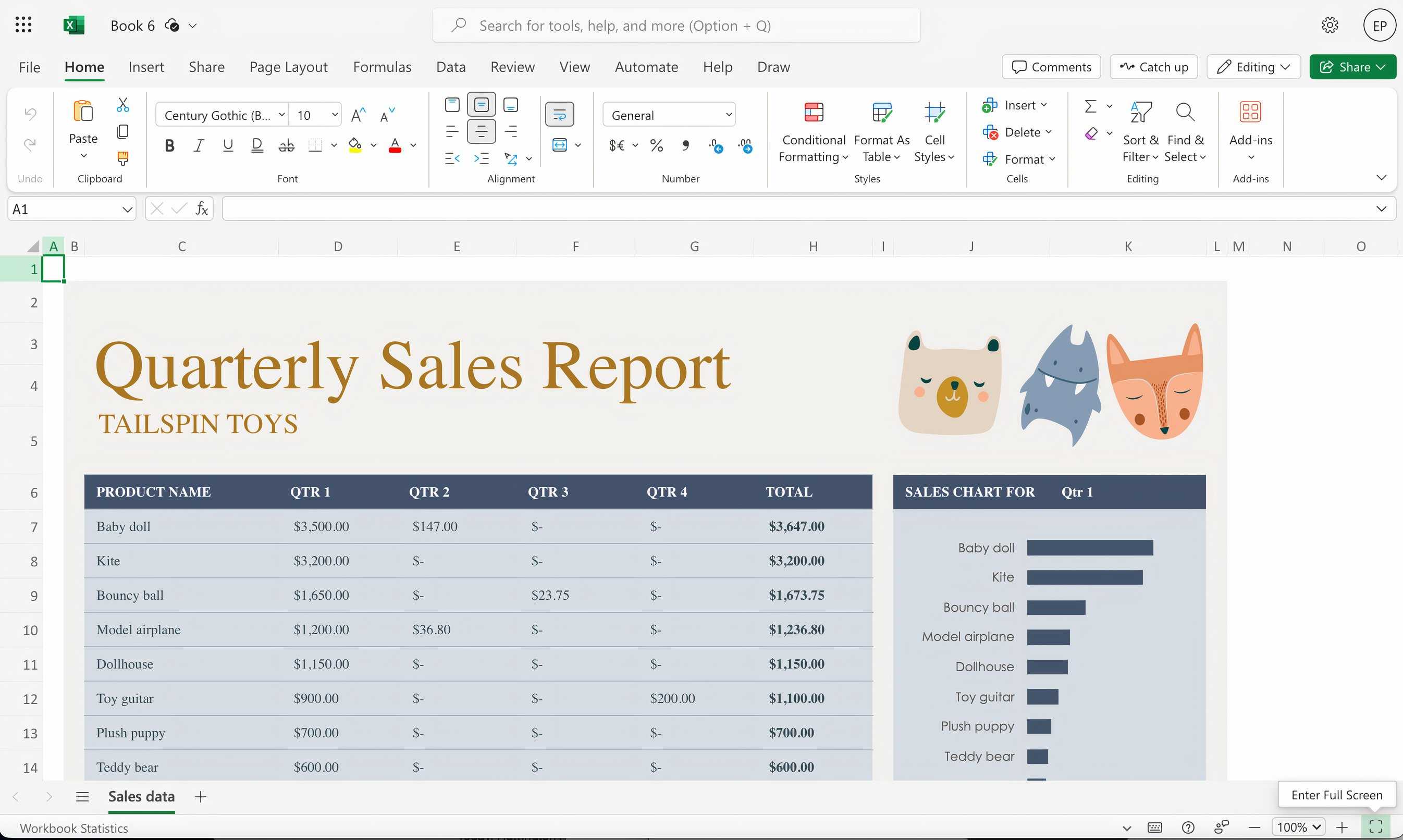Open the app launcher grid

[23, 25]
